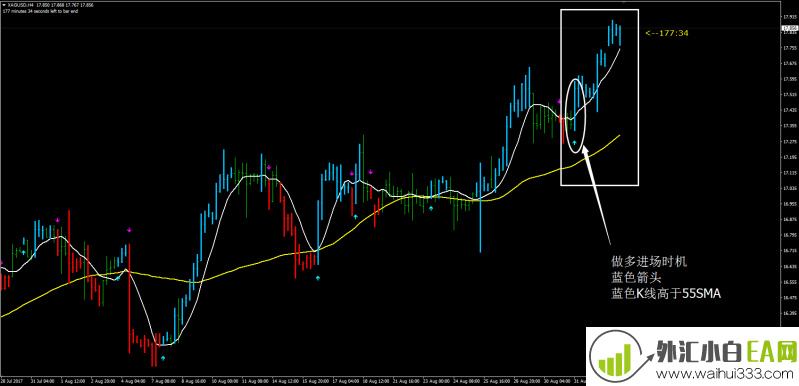Viewport: 799px width, 386px height.
Task: Click the '177 minutes 34 seconds left' text
Action: click(x=41, y=11)
